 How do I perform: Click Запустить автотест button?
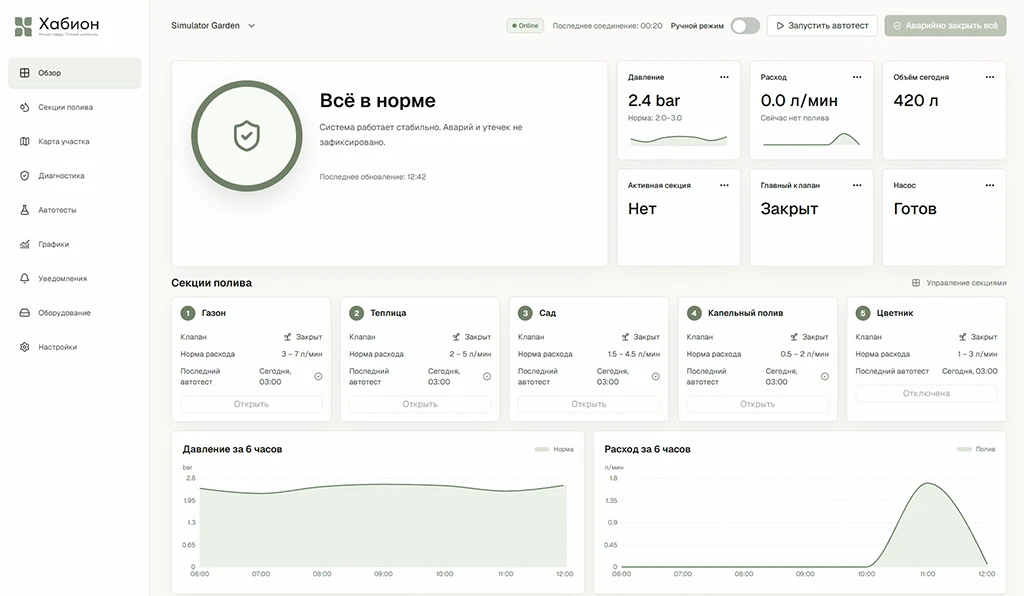click(822, 26)
